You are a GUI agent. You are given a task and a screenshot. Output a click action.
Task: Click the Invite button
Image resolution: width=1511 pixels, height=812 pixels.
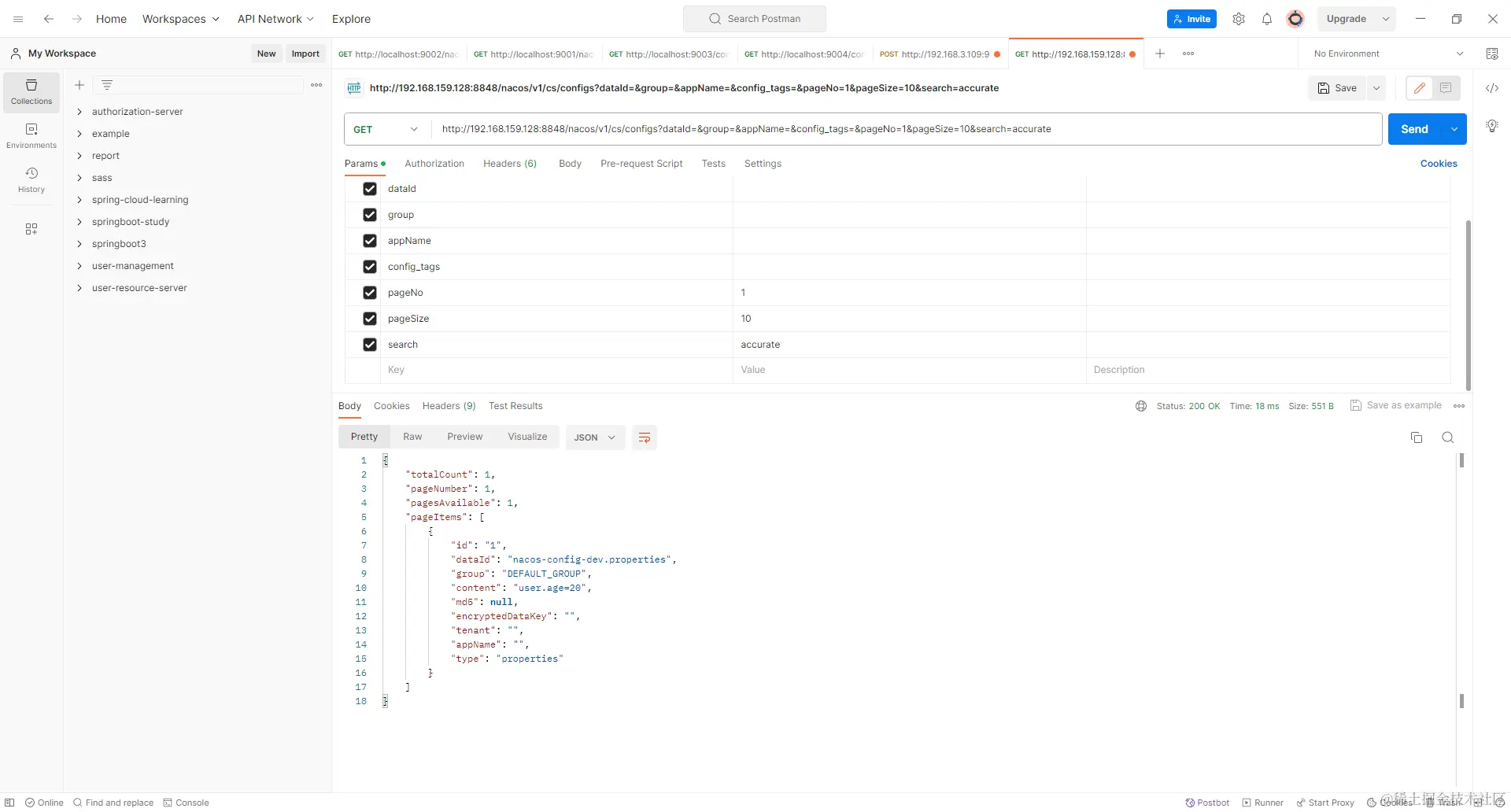(x=1191, y=19)
